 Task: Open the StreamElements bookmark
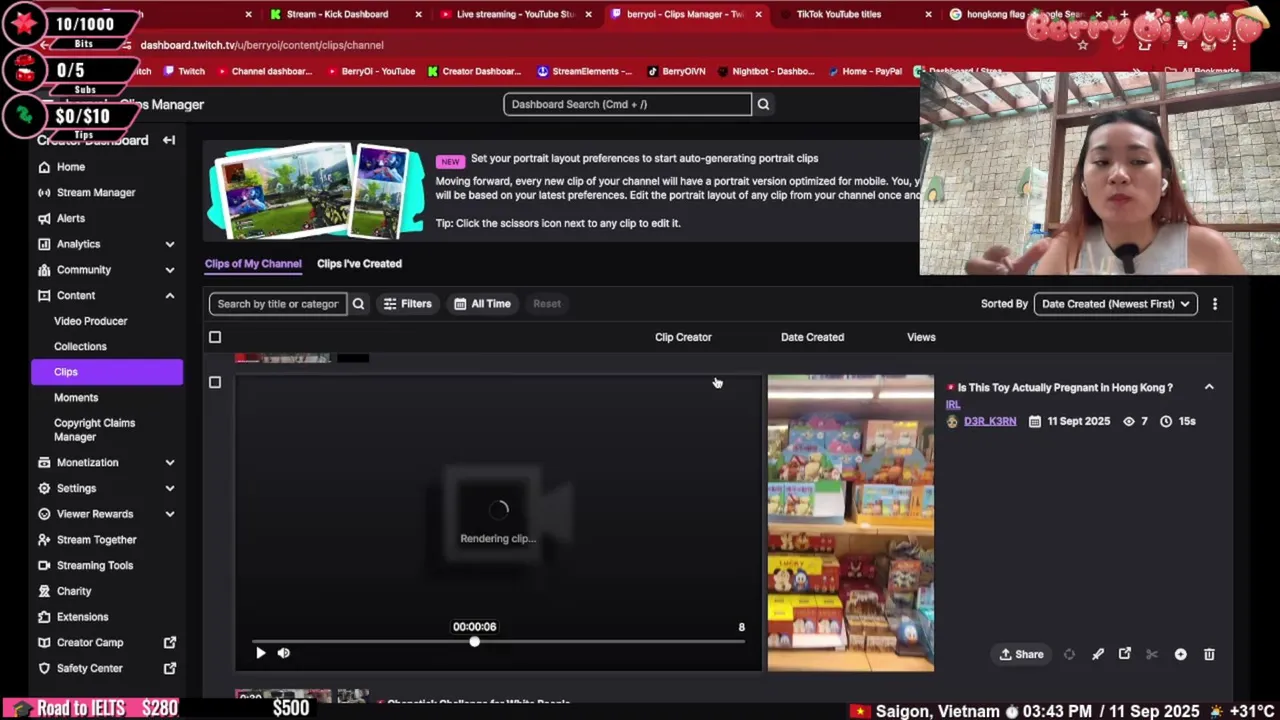click(584, 71)
